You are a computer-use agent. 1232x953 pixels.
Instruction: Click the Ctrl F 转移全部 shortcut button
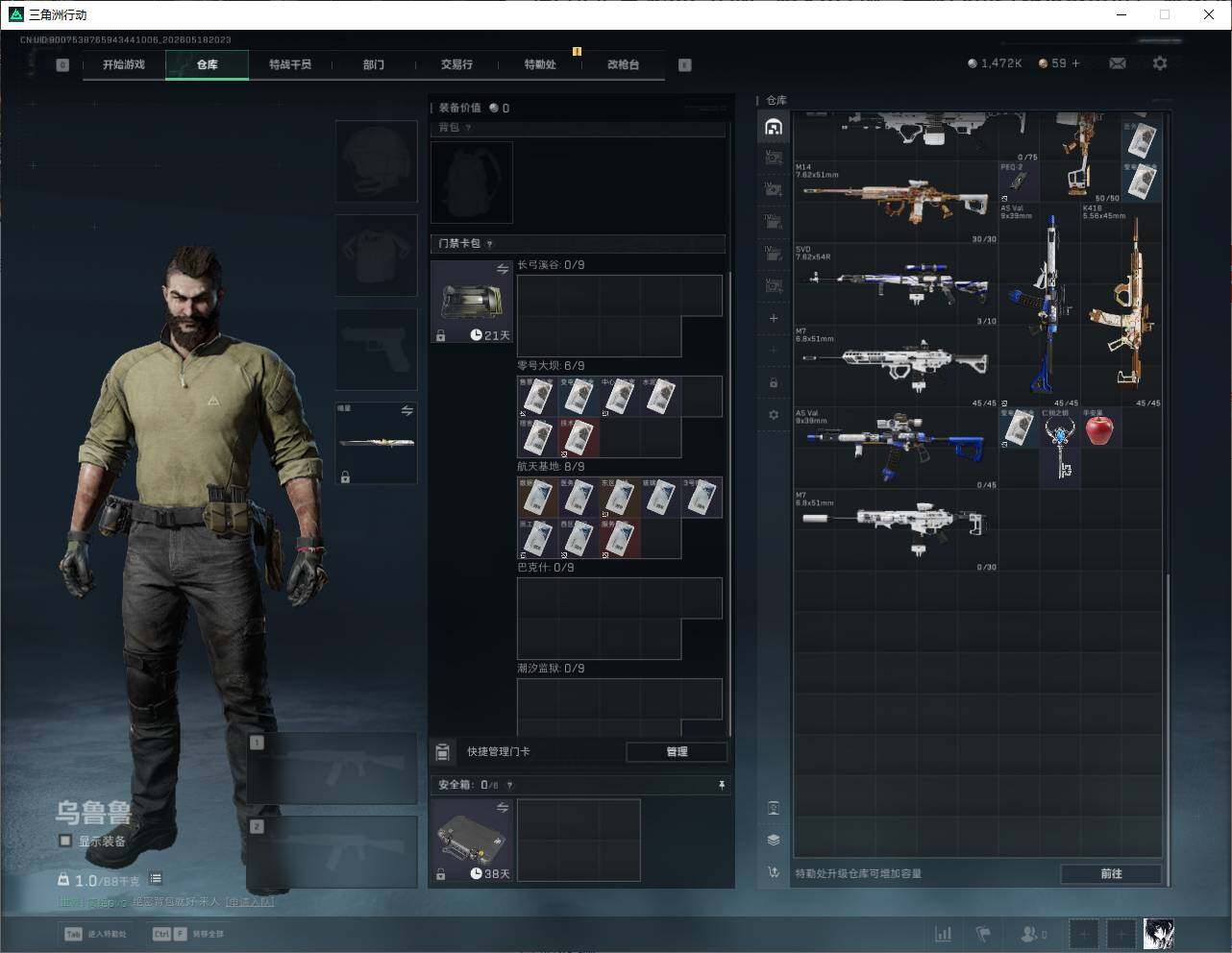click(x=188, y=934)
